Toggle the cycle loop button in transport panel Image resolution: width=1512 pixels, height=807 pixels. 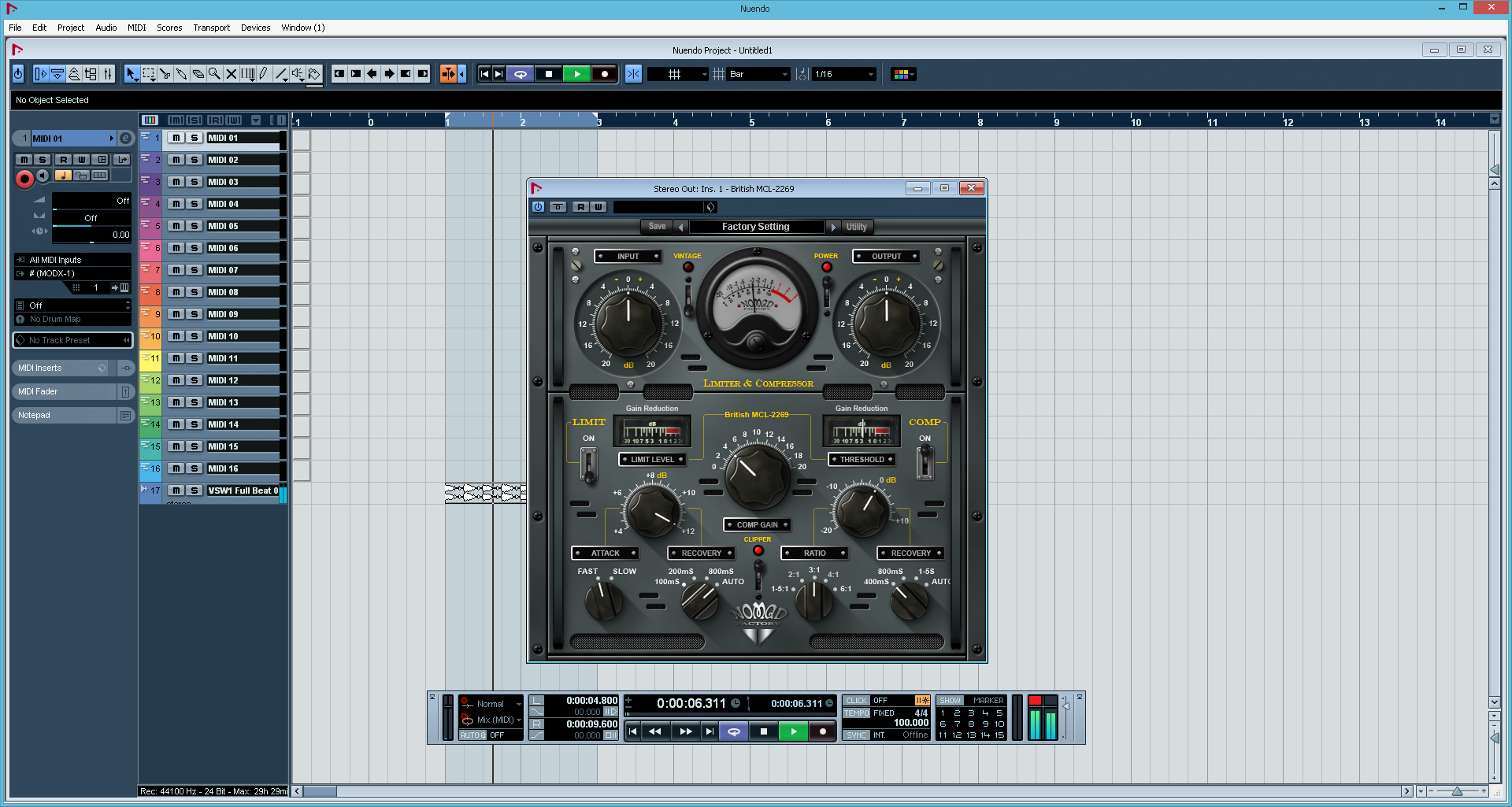click(733, 731)
